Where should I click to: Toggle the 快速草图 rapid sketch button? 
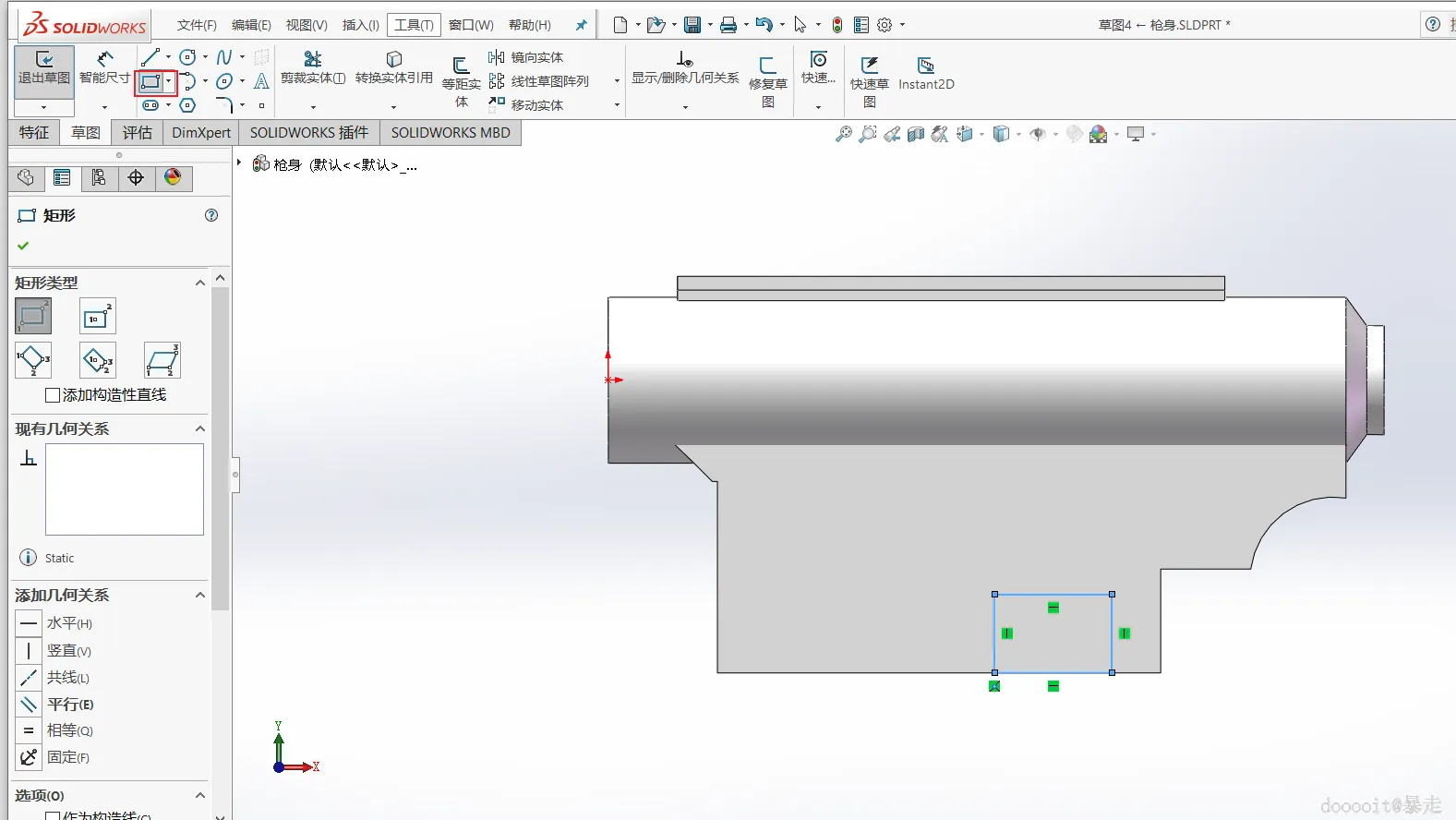pos(869,74)
